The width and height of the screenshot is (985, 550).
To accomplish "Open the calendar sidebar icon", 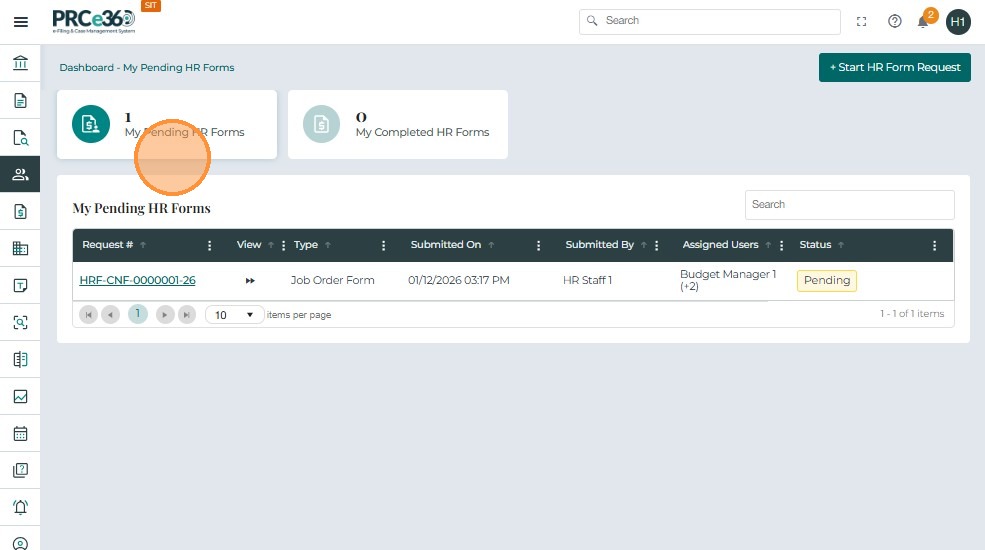I will 20,433.
